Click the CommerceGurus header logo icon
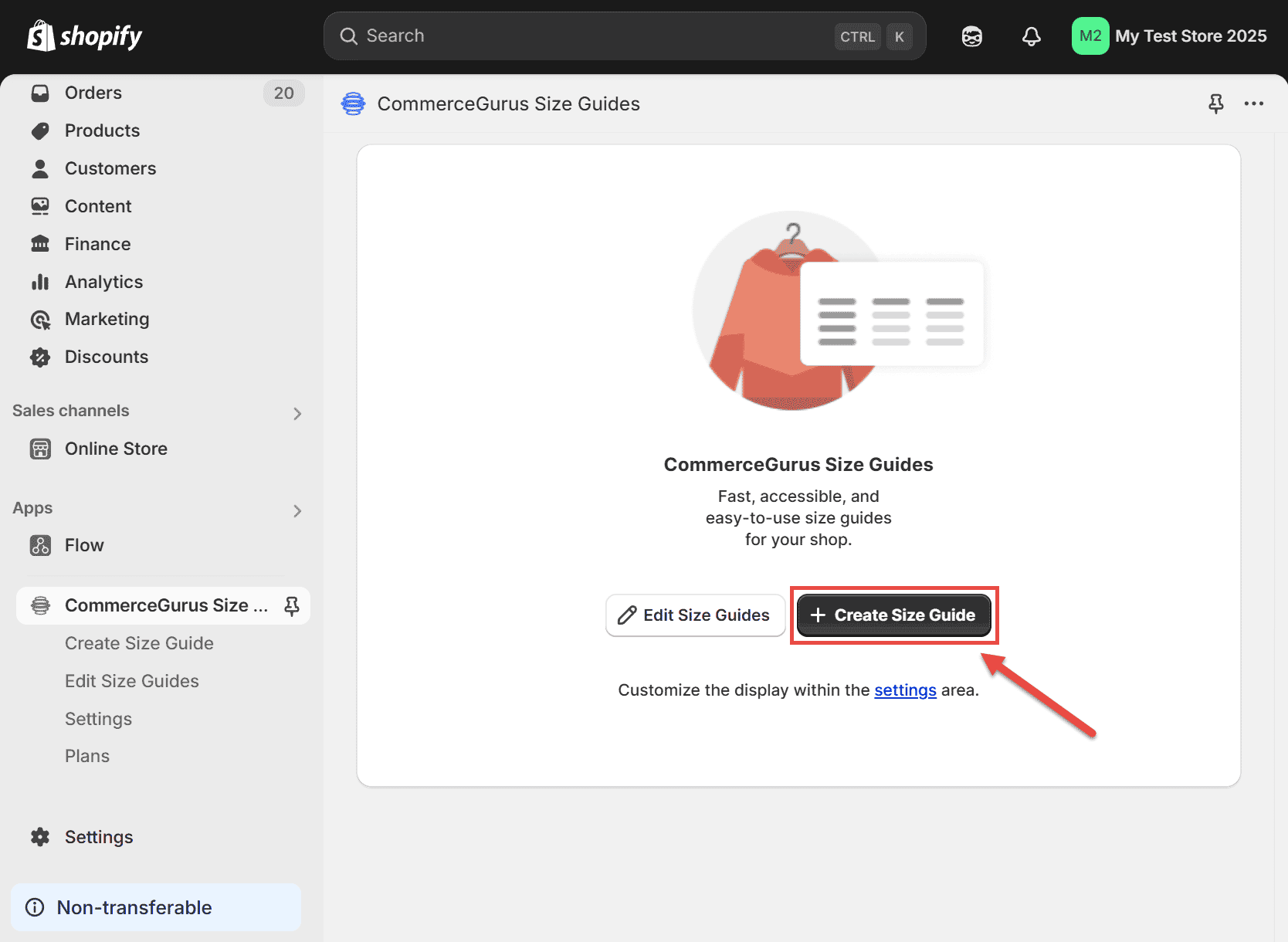1288x942 pixels. (354, 103)
